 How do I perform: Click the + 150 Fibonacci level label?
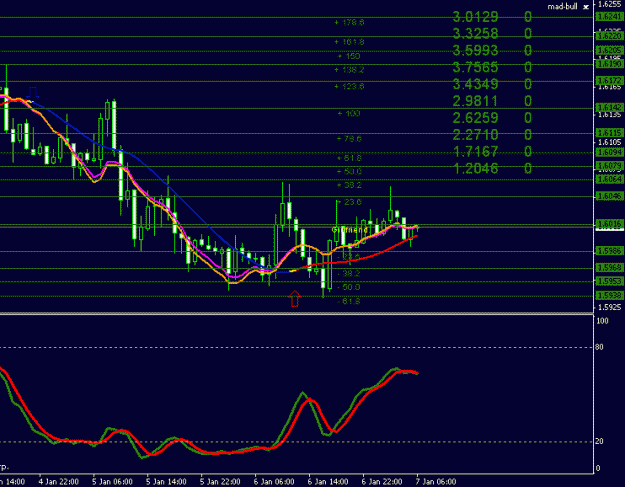pyautogui.click(x=349, y=56)
